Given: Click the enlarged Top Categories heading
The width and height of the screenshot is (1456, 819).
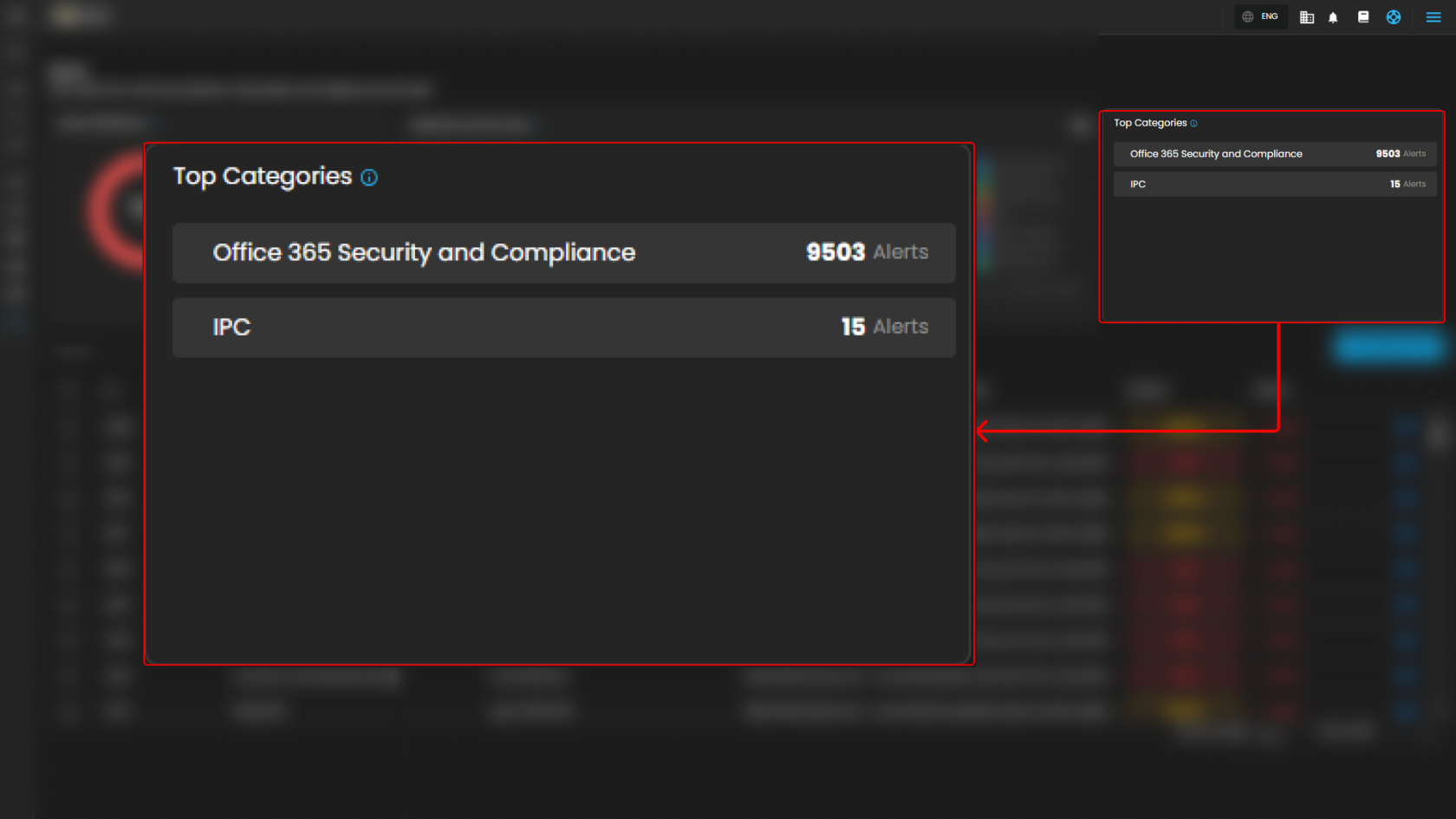Looking at the screenshot, I should coord(263,176).
